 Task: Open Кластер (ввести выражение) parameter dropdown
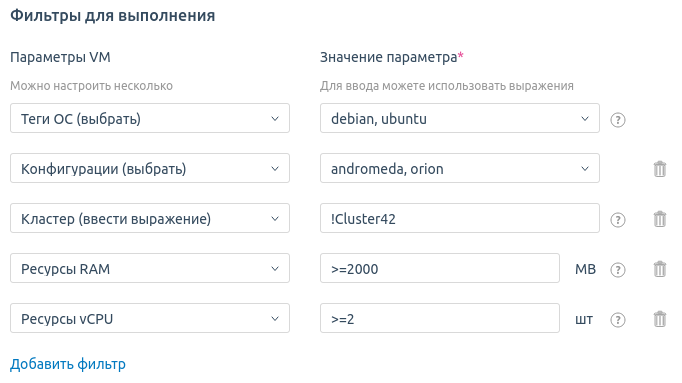[150, 218]
